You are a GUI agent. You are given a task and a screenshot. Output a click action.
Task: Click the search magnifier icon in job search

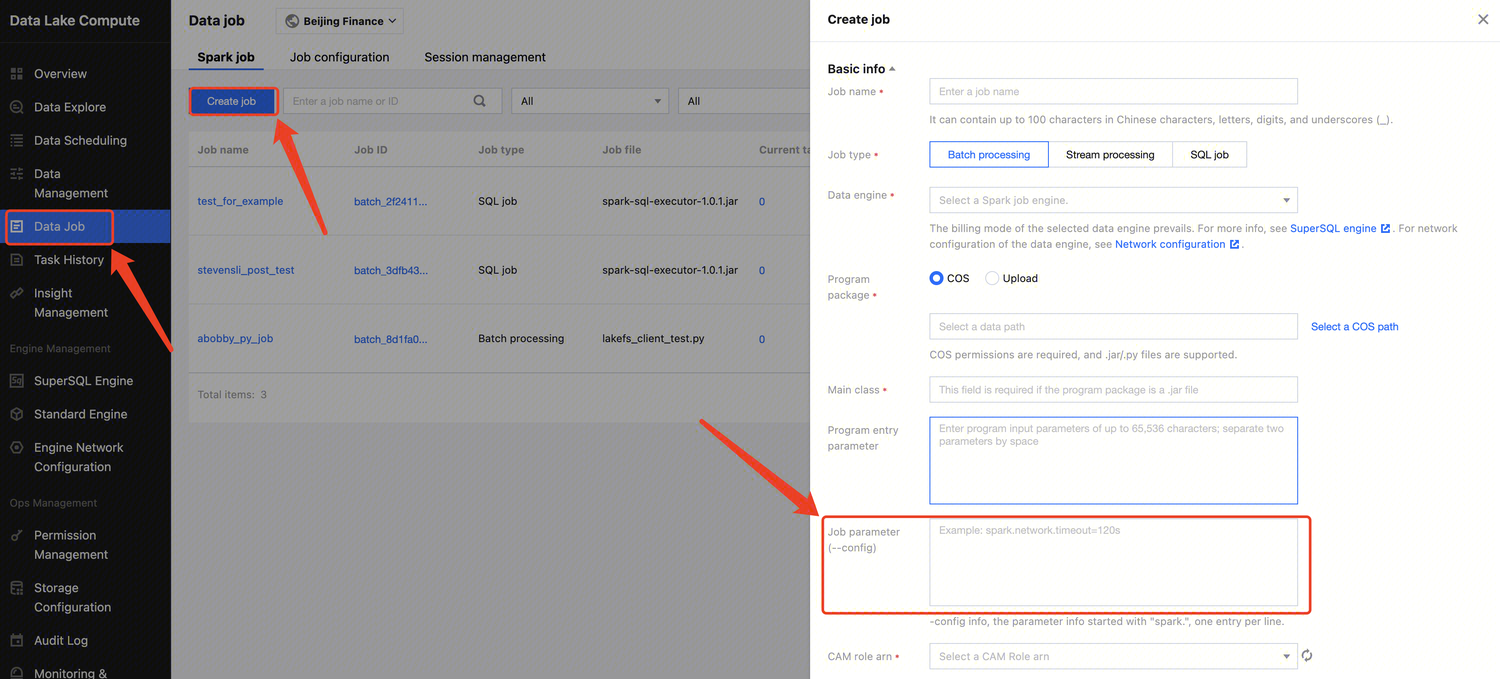click(480, 101)
